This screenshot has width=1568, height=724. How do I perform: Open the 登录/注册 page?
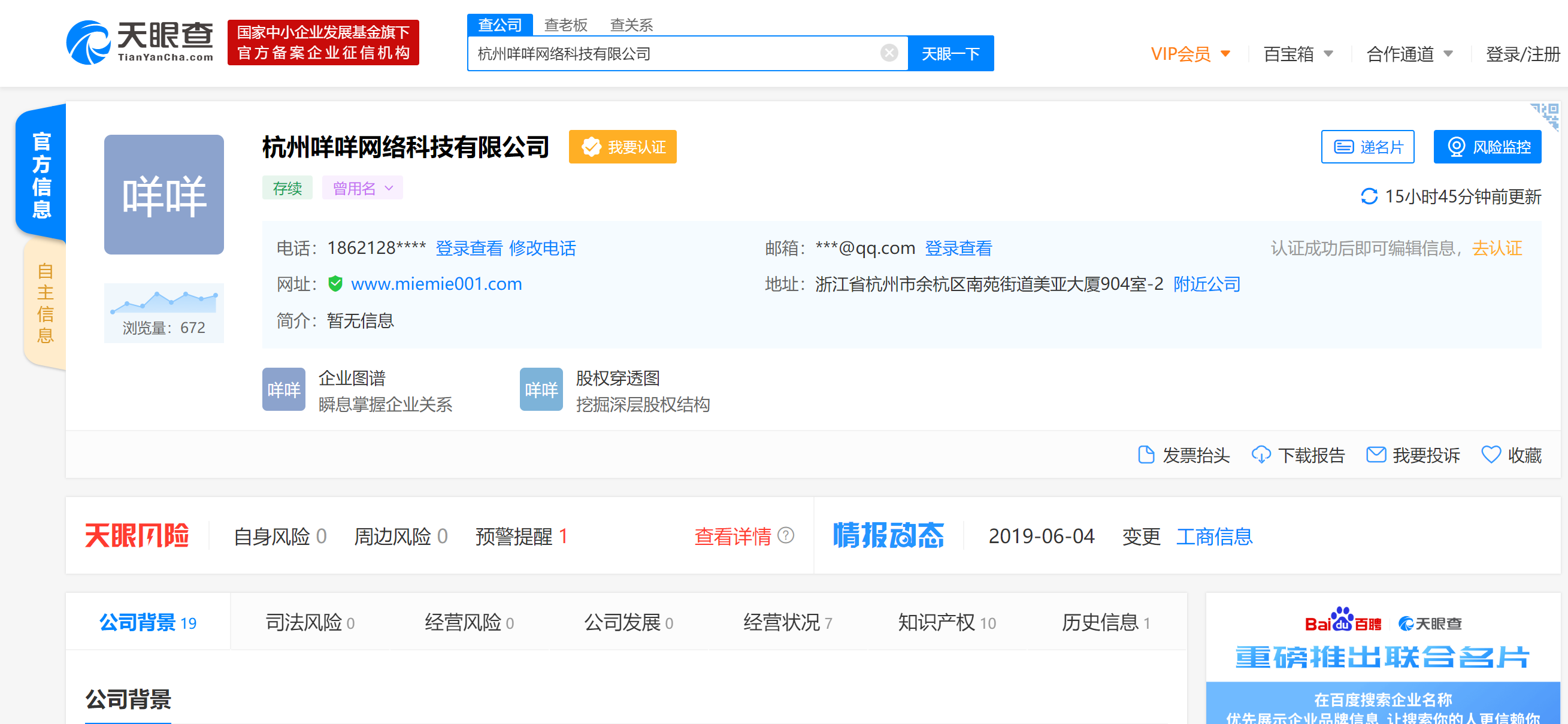[1523, 54]
